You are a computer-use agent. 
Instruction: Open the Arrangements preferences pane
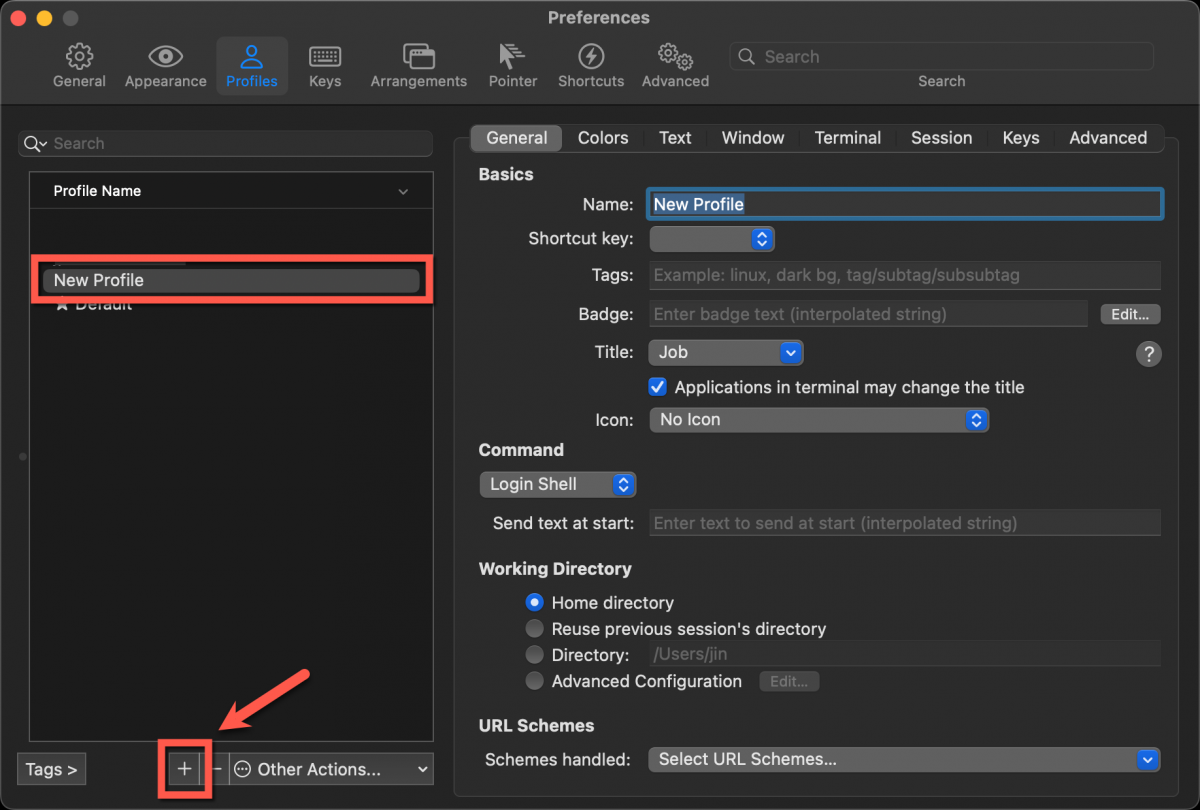coord(418,66)
